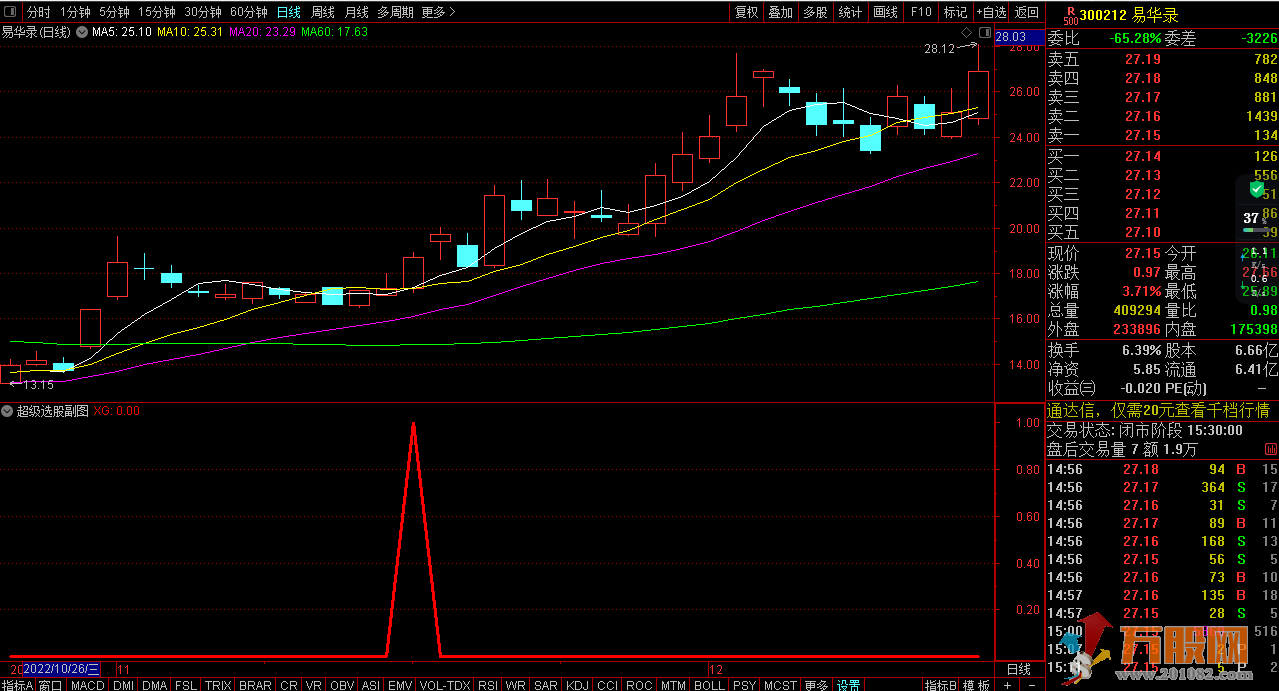The width and height of the screenshot is (1279, 691).
Task: Add stock to watchlist with +自选
Action: [990, 12]
